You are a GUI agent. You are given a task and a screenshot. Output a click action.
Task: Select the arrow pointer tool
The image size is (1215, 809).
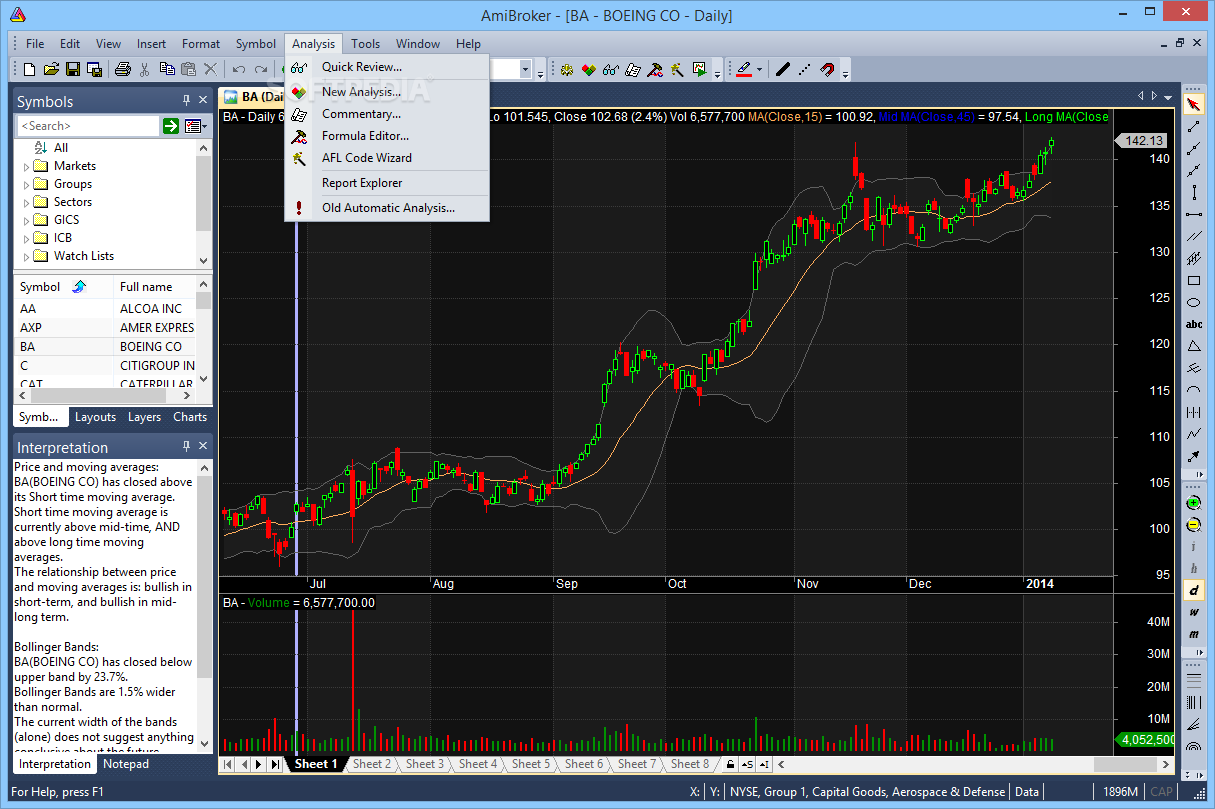click(x=1193, y=104)
